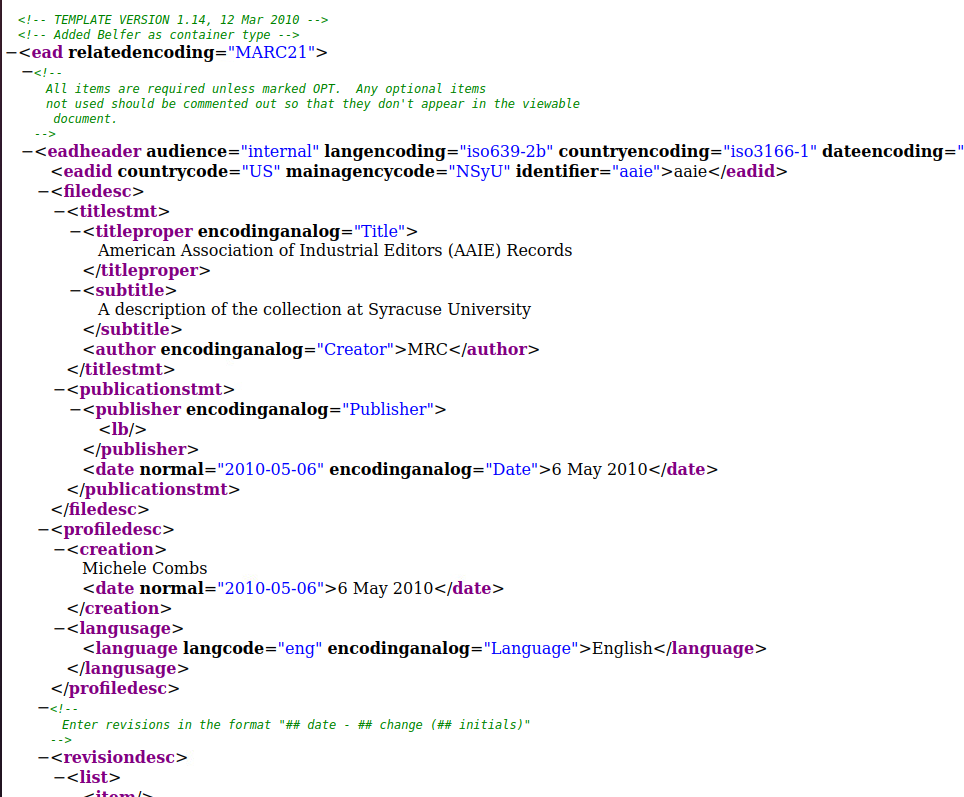Click the lb element inside publisher
The height and width of the screenshot is (797, 964).
tap(123, 430)
